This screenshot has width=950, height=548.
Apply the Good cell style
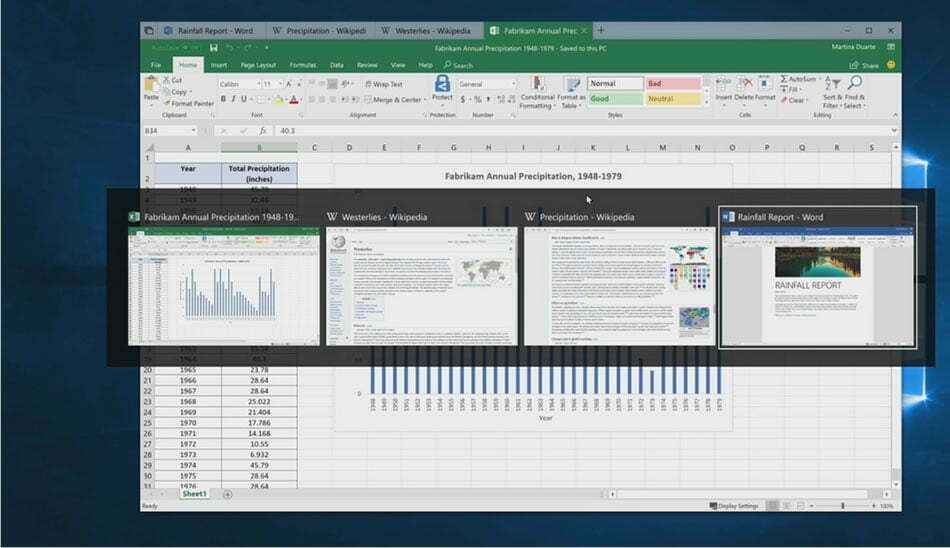click(x=615, y=99)
